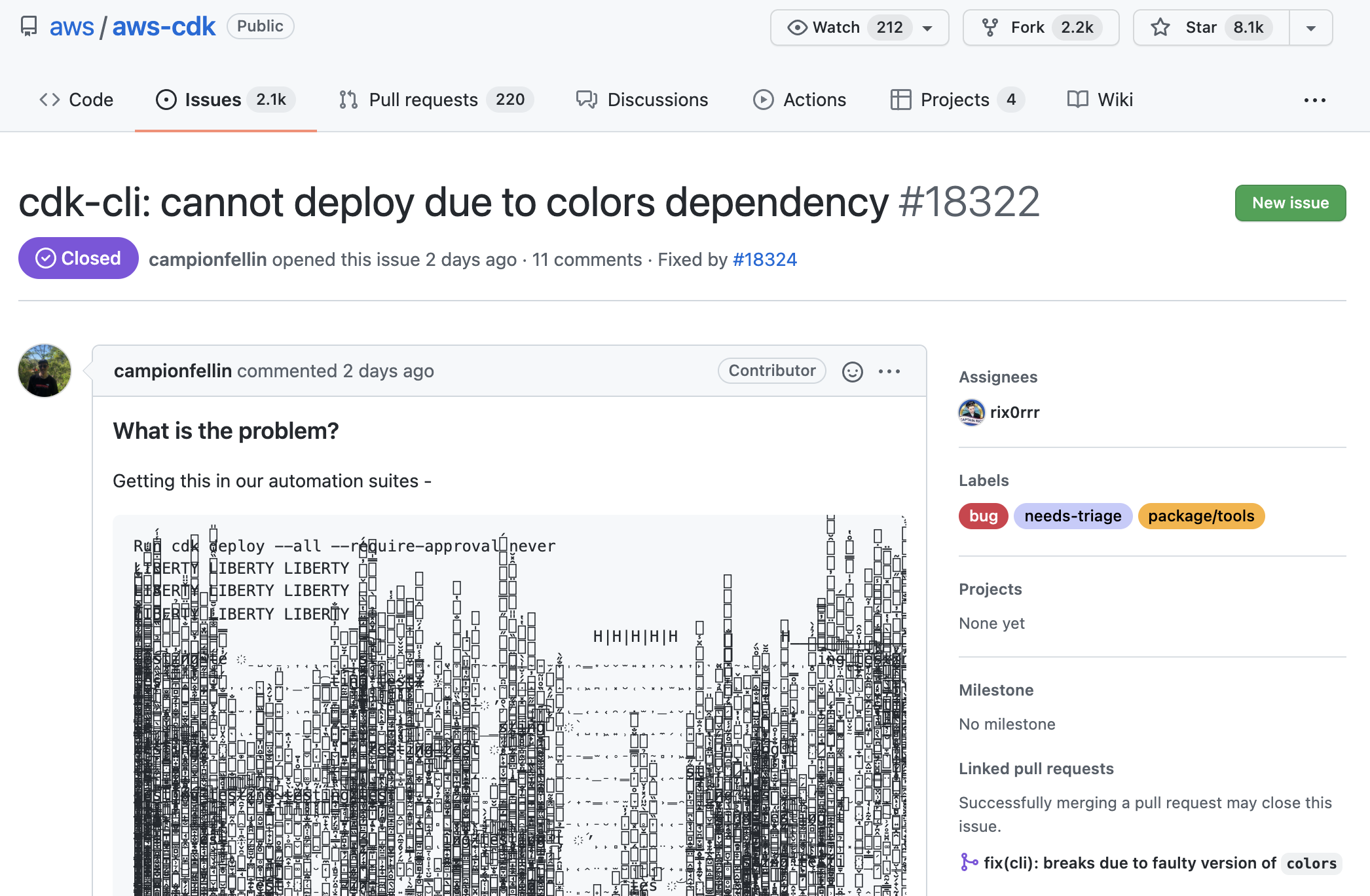Add emoji reaction with smiley icon
The width and height of the screenshot is (1370, 896).
852,371
